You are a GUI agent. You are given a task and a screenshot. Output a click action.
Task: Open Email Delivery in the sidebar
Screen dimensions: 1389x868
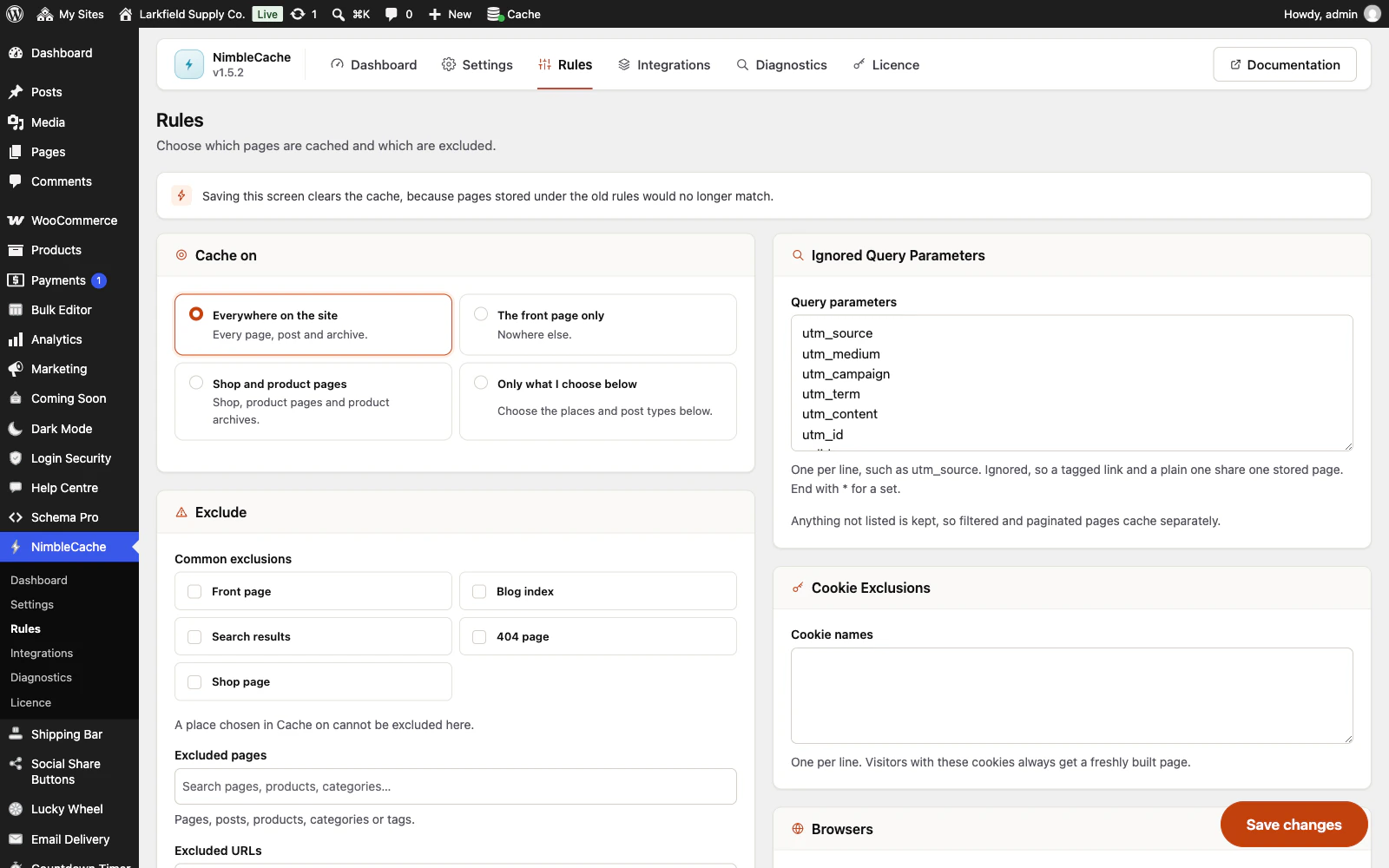tap(69, 839)
